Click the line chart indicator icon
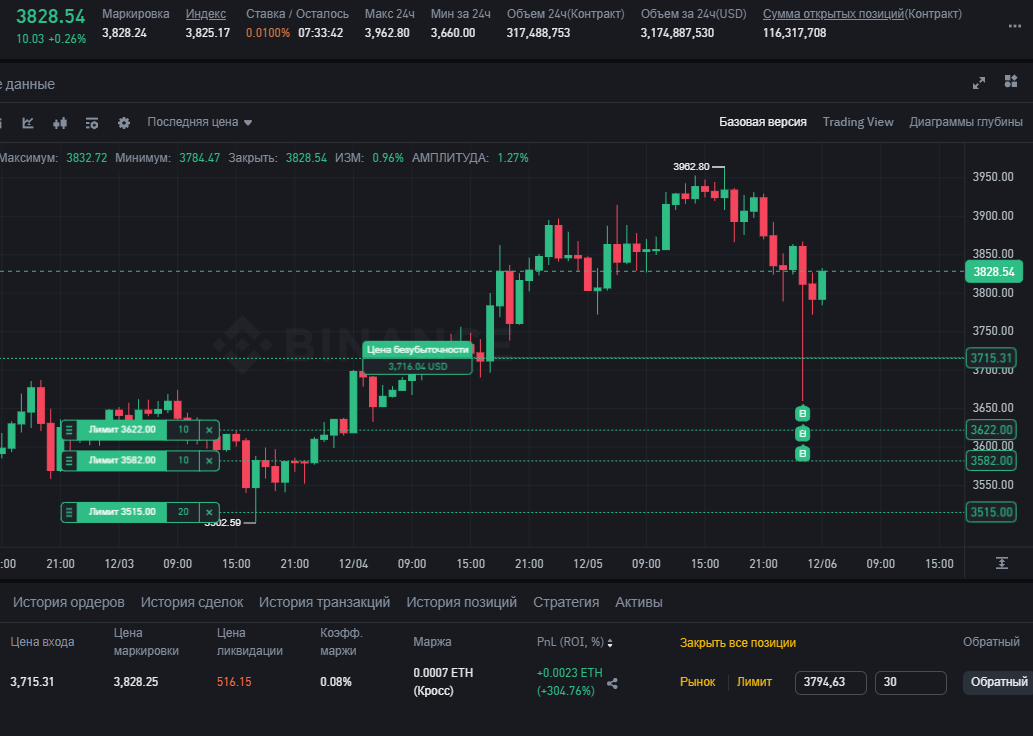1033x736 pixels. (28, 123)
